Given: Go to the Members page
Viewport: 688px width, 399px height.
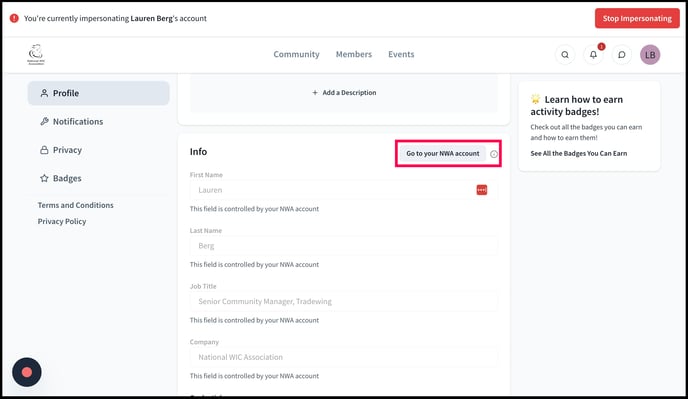Looking at the screenshot, I should tap(354, 54).
